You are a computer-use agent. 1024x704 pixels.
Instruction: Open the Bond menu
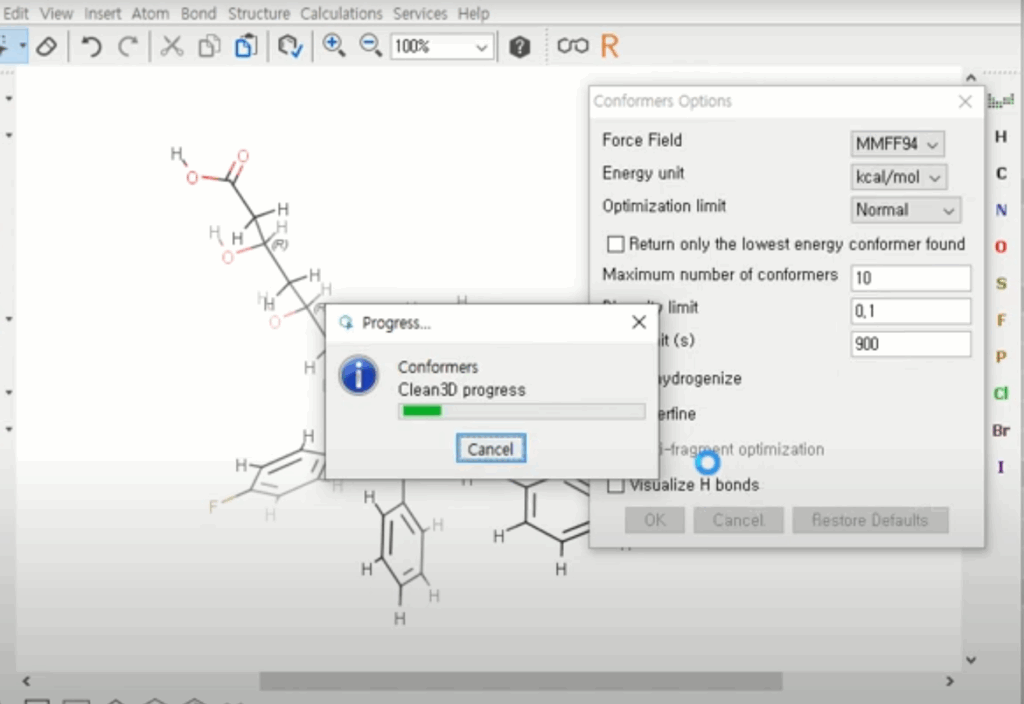click(x=199, y=13)
